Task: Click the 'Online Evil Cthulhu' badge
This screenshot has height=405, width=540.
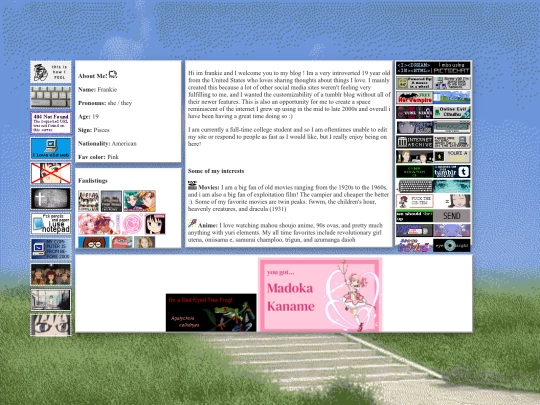Action: click(x=452, y=112)
